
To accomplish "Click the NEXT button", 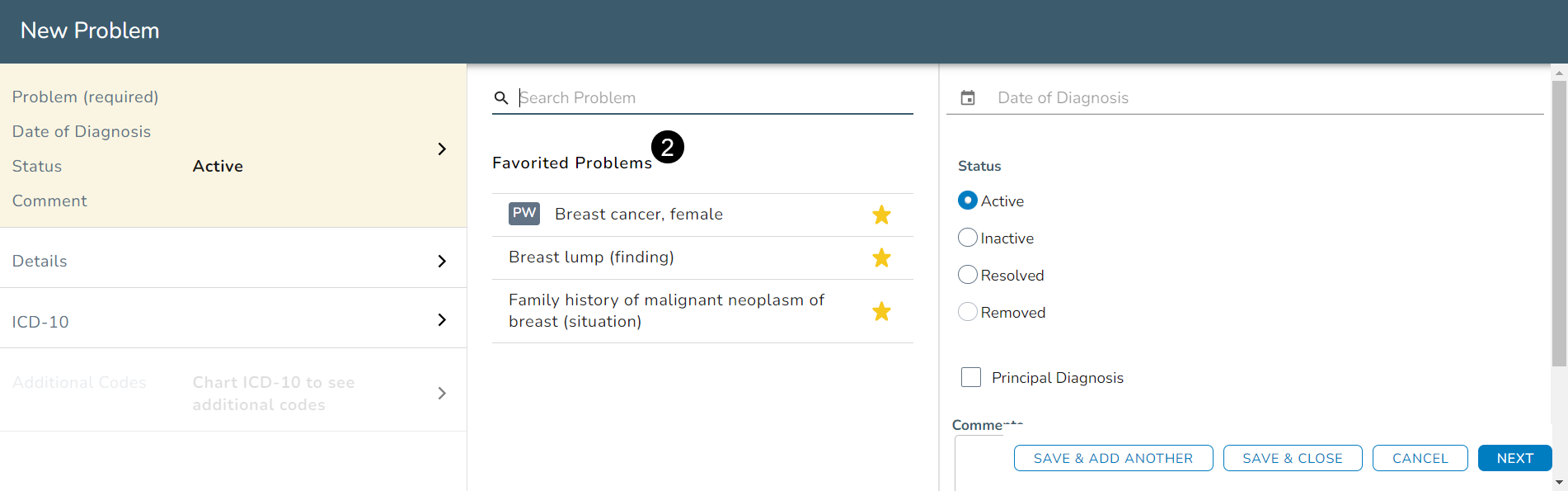I will coord(1514,458).
